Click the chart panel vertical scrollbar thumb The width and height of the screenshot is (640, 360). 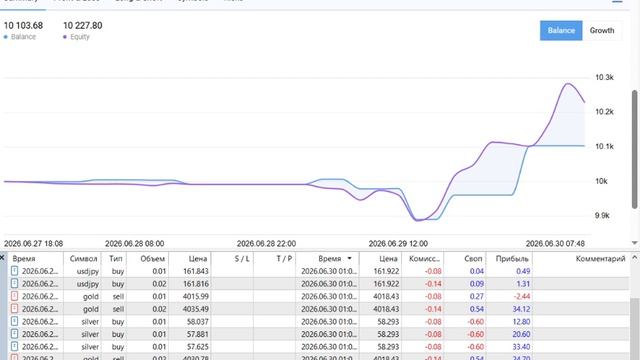pyautogui.click(x=635, y=149)
